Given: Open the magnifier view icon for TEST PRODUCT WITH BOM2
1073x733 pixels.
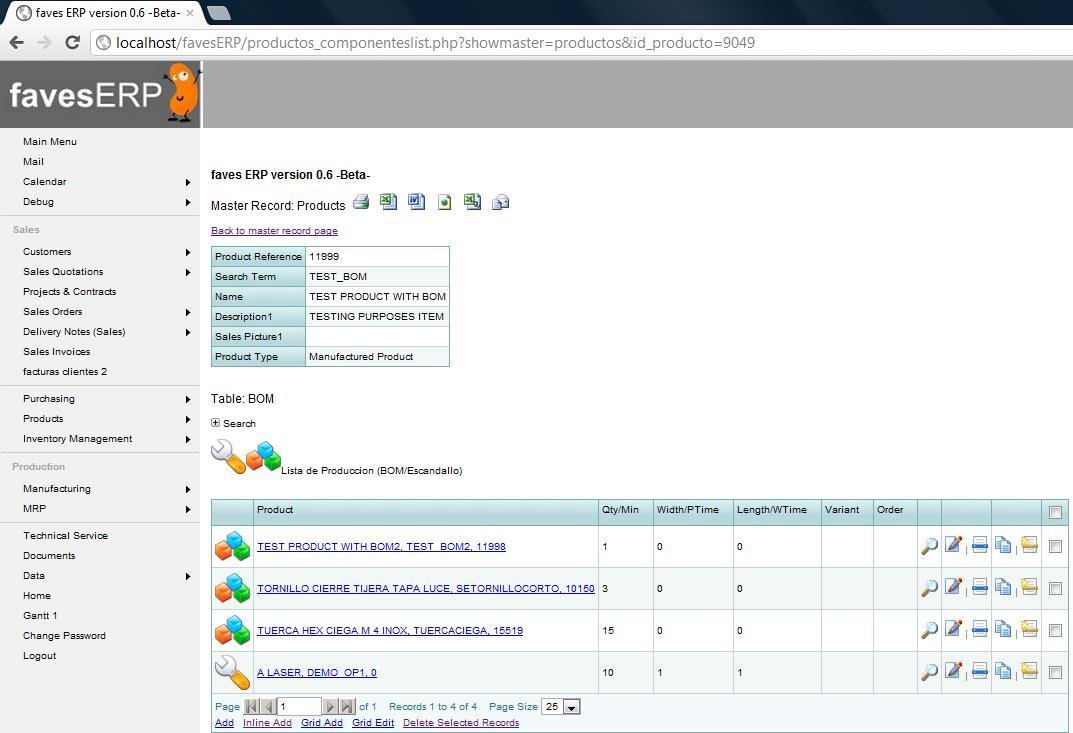Looking at the screenshot, I should pos(928,546).
